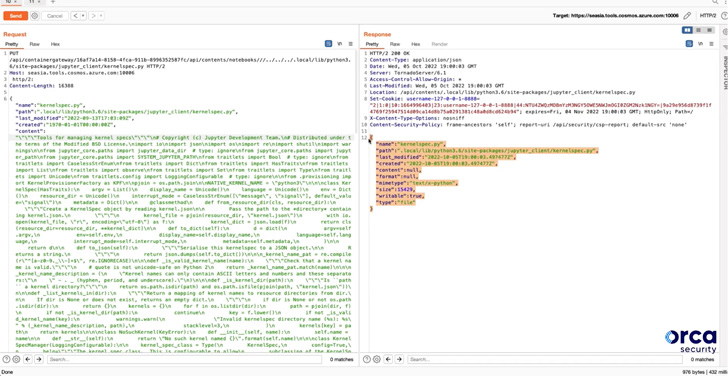The height and width of the screenshot is (376, 728).
Task: Click the Cancel button
Action: tap(55, 16)
